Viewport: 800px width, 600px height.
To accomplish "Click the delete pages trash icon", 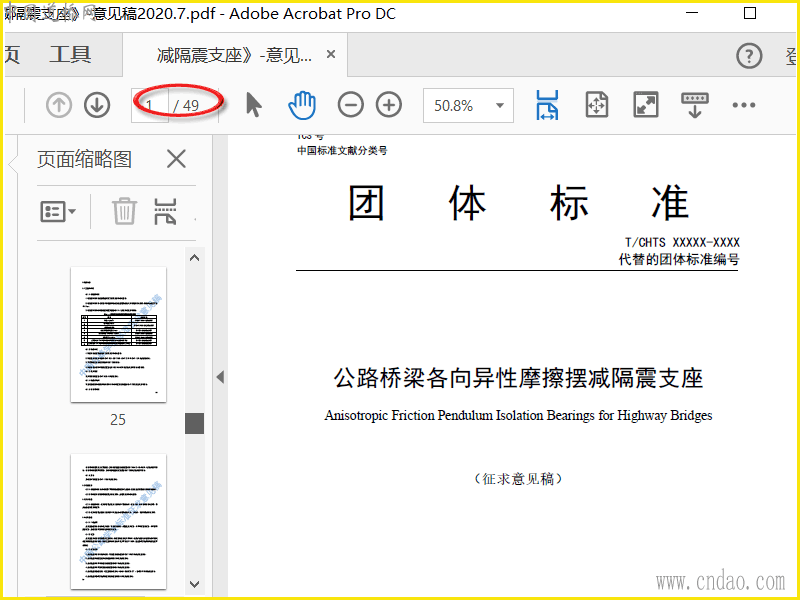I will click(124, 211).
